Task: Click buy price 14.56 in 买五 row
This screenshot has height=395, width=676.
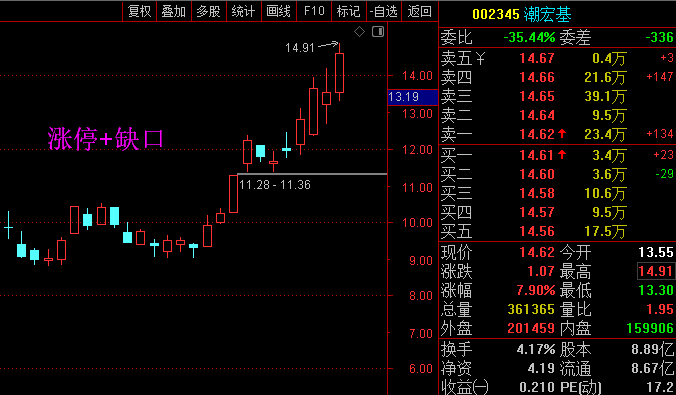Action: point(537,231)
